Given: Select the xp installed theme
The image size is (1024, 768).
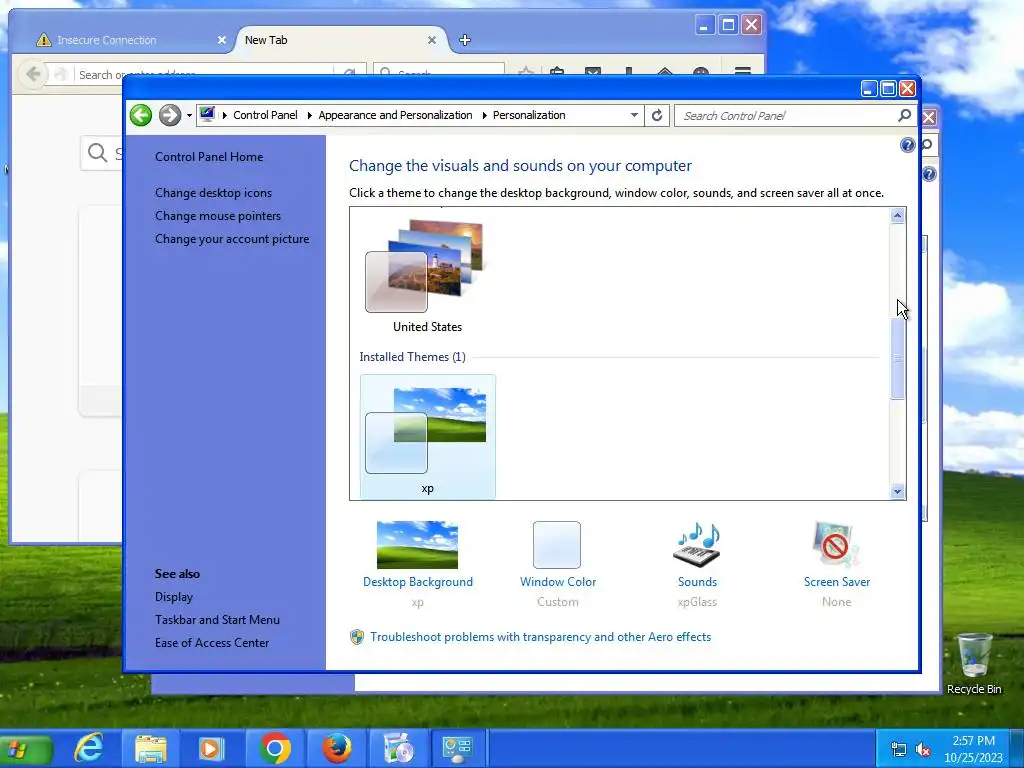Looking at the screenshot, I should [x=428, y=437].
